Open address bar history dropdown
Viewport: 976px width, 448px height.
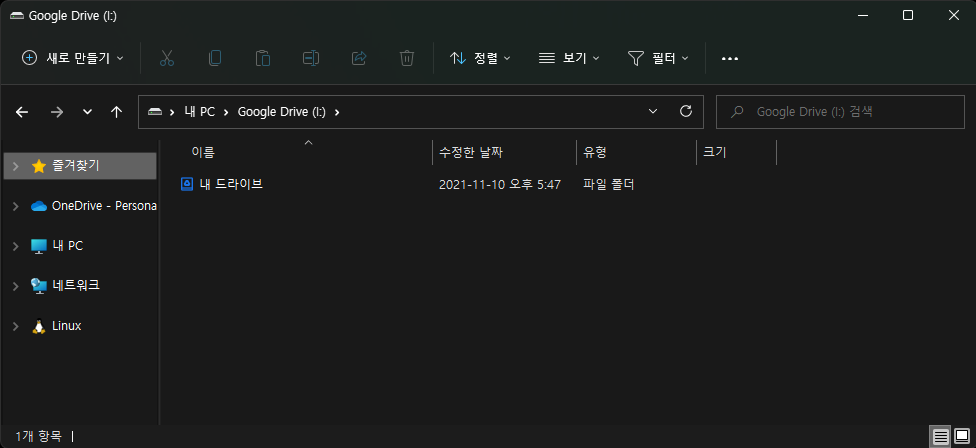click(x=653, y=111)
